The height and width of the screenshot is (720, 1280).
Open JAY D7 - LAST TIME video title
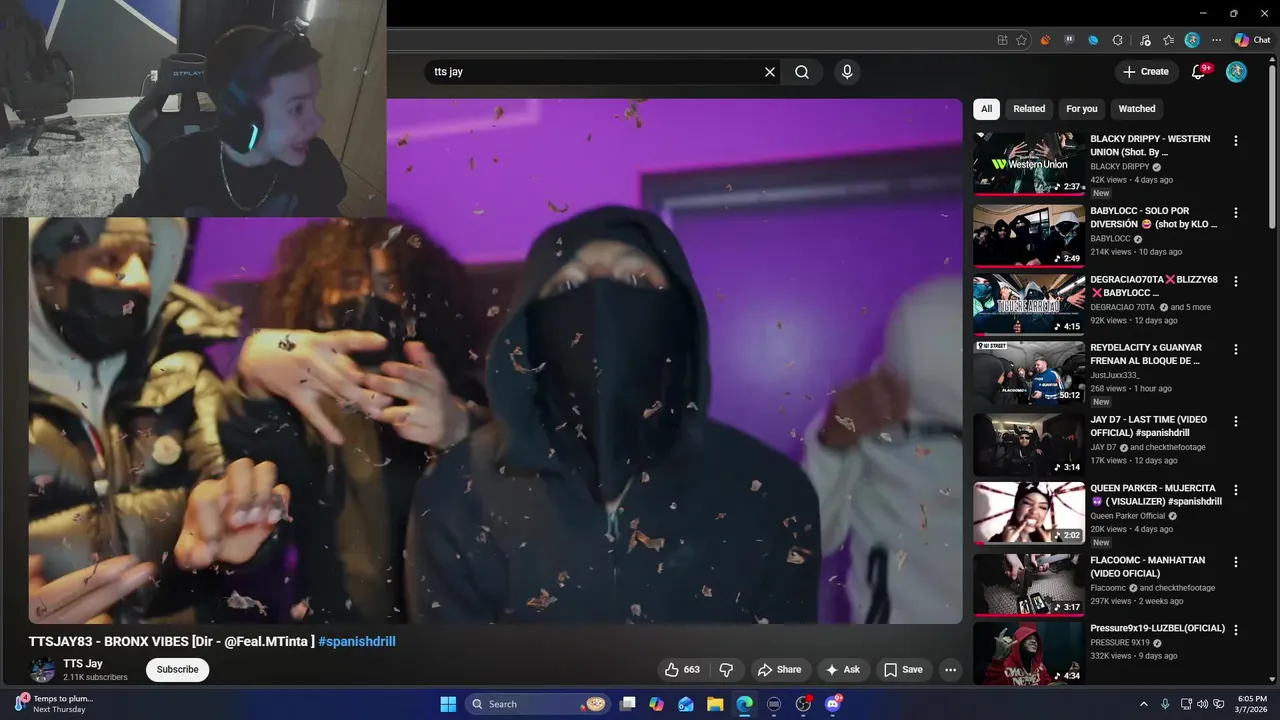[1148, 426]
